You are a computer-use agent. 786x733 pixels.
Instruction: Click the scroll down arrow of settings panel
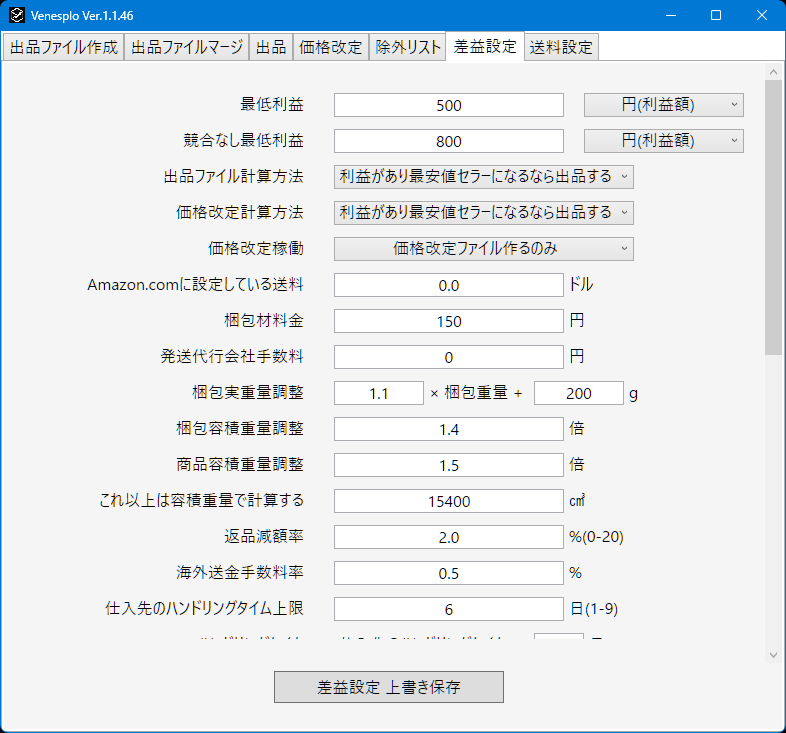[773, 655]
